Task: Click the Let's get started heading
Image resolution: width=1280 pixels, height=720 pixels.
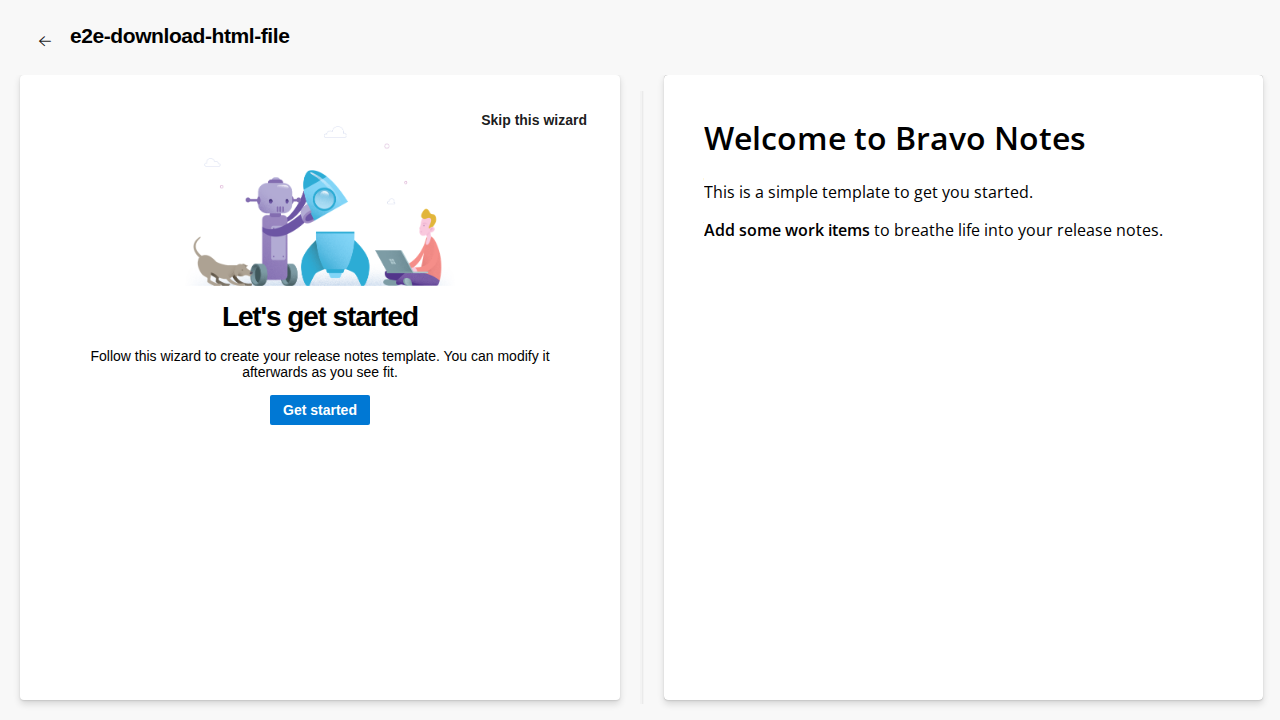Action: pos(320,317)
